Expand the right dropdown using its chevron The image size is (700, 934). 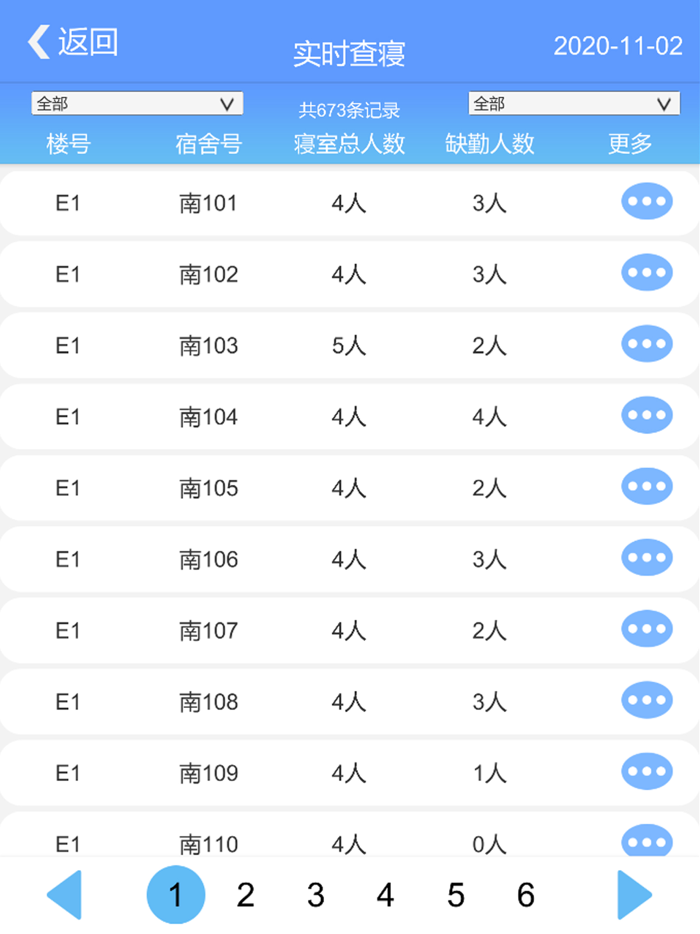click(663, 103)
